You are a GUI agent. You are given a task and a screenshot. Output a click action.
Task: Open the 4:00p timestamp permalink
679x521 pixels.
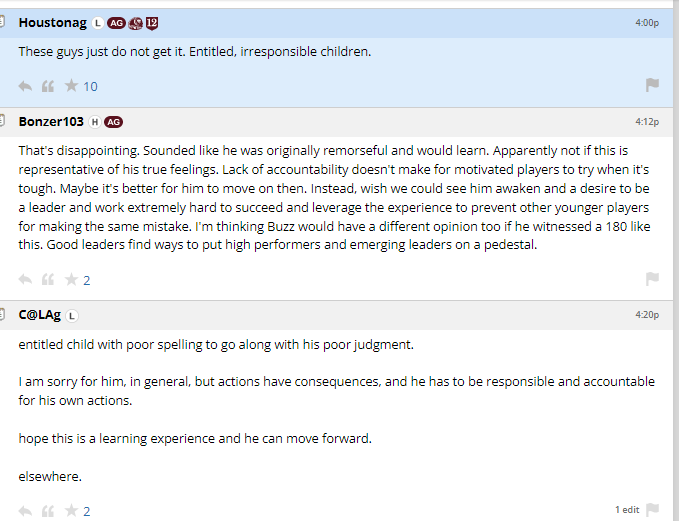[x=647, y=22]
